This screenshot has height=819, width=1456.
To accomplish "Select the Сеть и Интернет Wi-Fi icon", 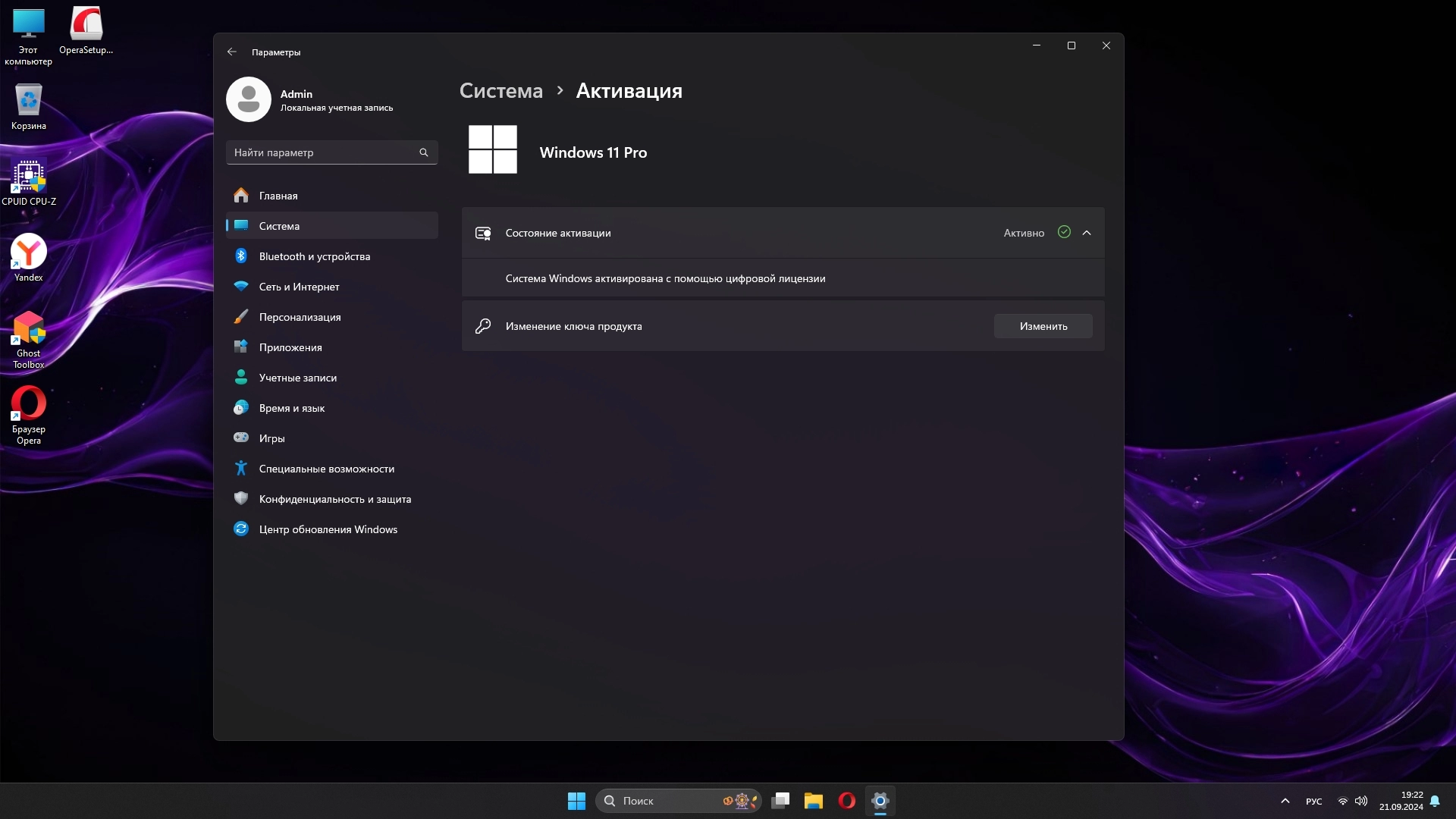I will (x=241, y=287).
